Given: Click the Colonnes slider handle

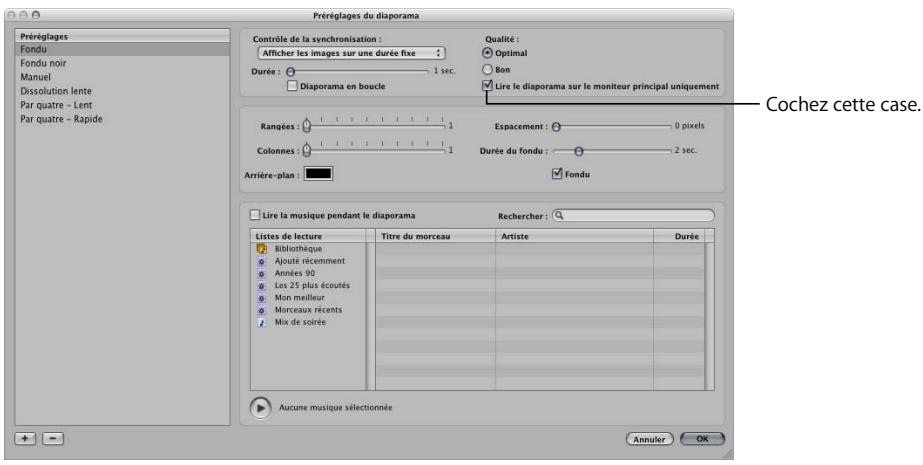Looking at the screenshot, I should tap(307, 151).
